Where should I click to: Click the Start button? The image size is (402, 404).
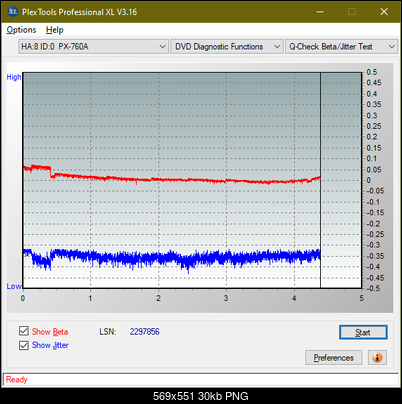coord(363,332)
